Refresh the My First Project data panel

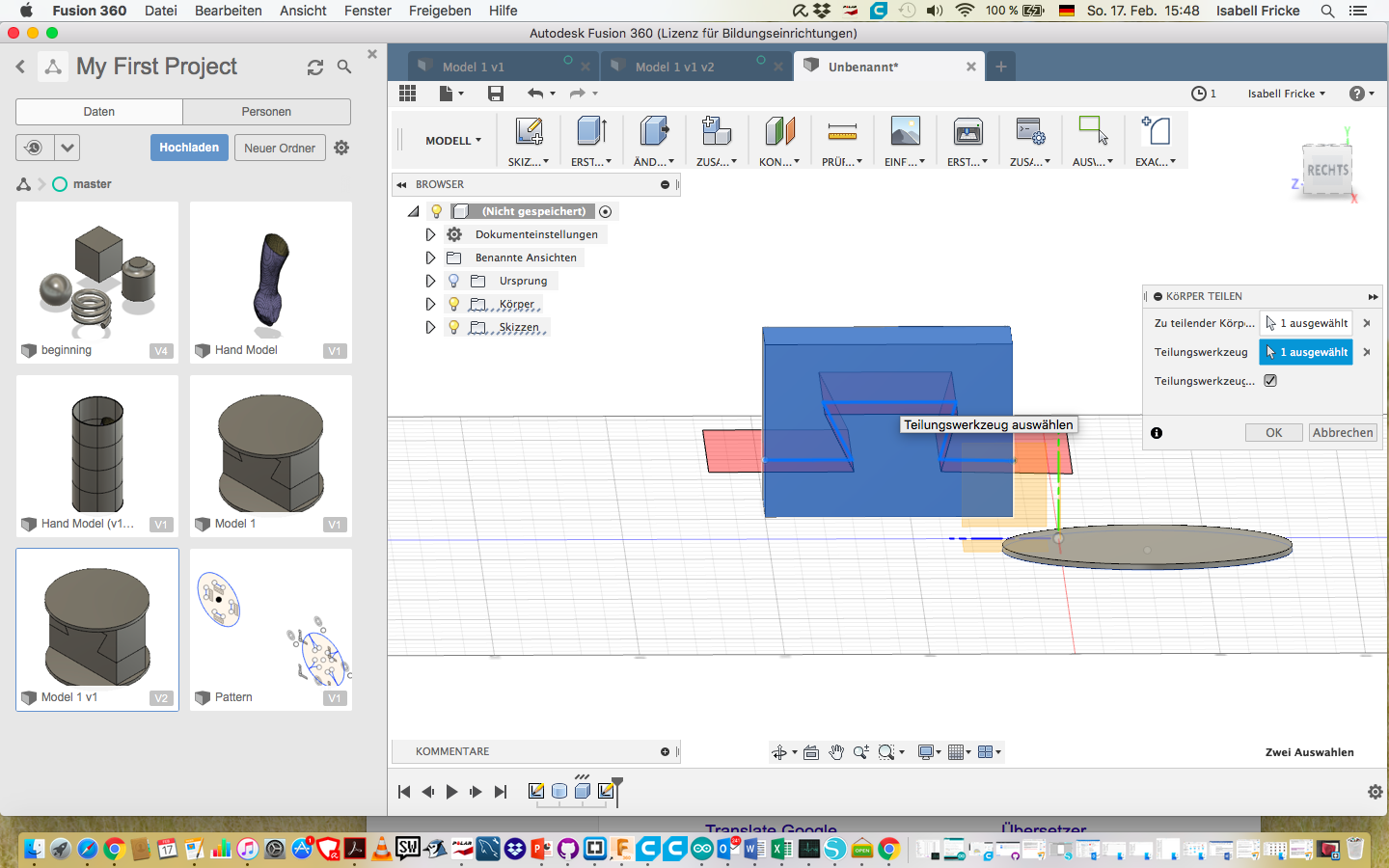pos(315,68)
